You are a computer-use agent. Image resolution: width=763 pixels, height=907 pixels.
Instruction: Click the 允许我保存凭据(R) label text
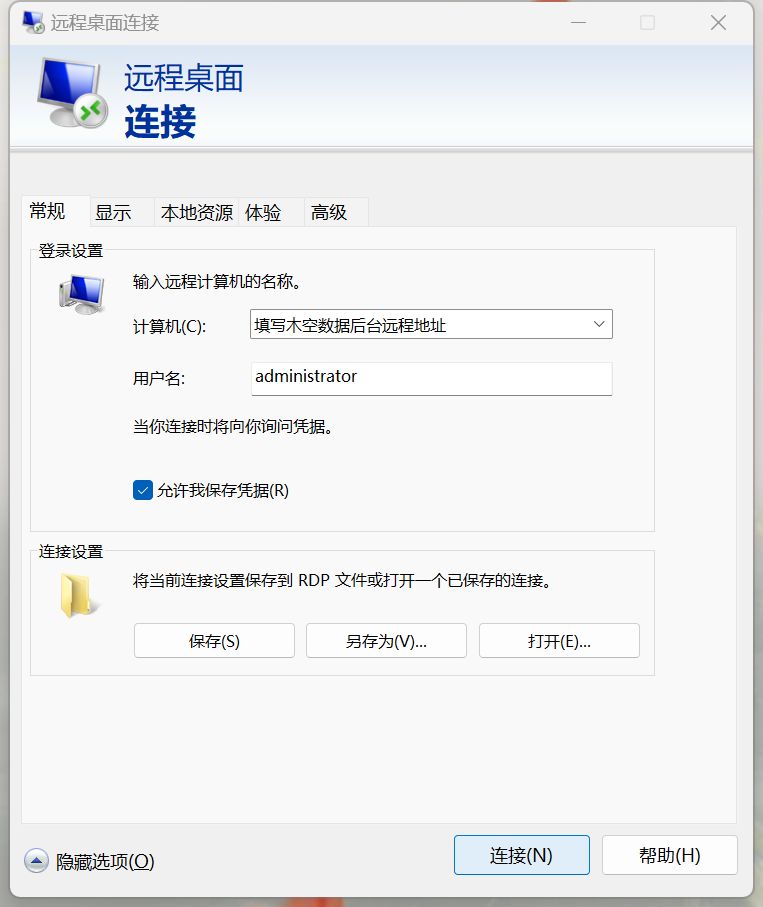(x=223, y=491)
